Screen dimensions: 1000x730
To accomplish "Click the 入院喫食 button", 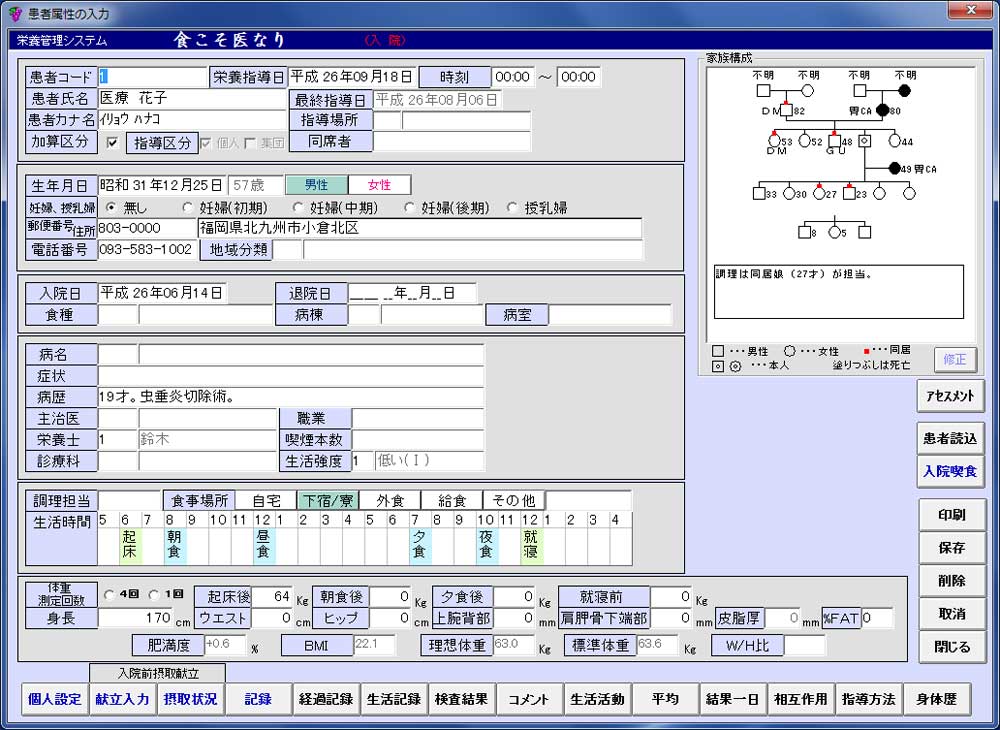I will [x=950, y=472].
